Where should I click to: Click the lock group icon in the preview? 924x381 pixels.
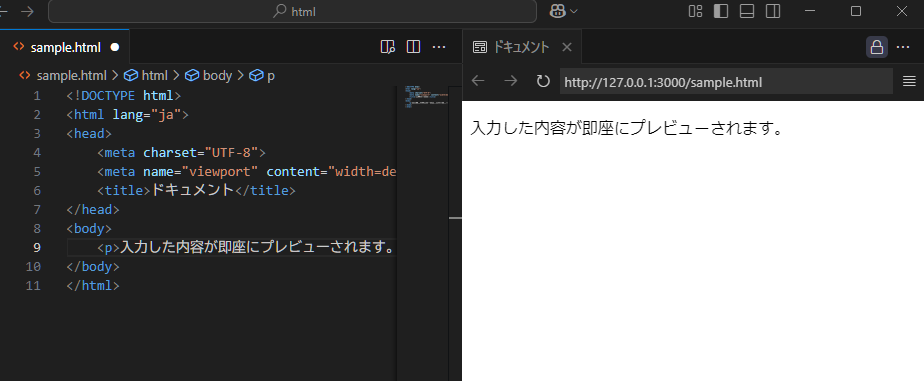point(876,47)
